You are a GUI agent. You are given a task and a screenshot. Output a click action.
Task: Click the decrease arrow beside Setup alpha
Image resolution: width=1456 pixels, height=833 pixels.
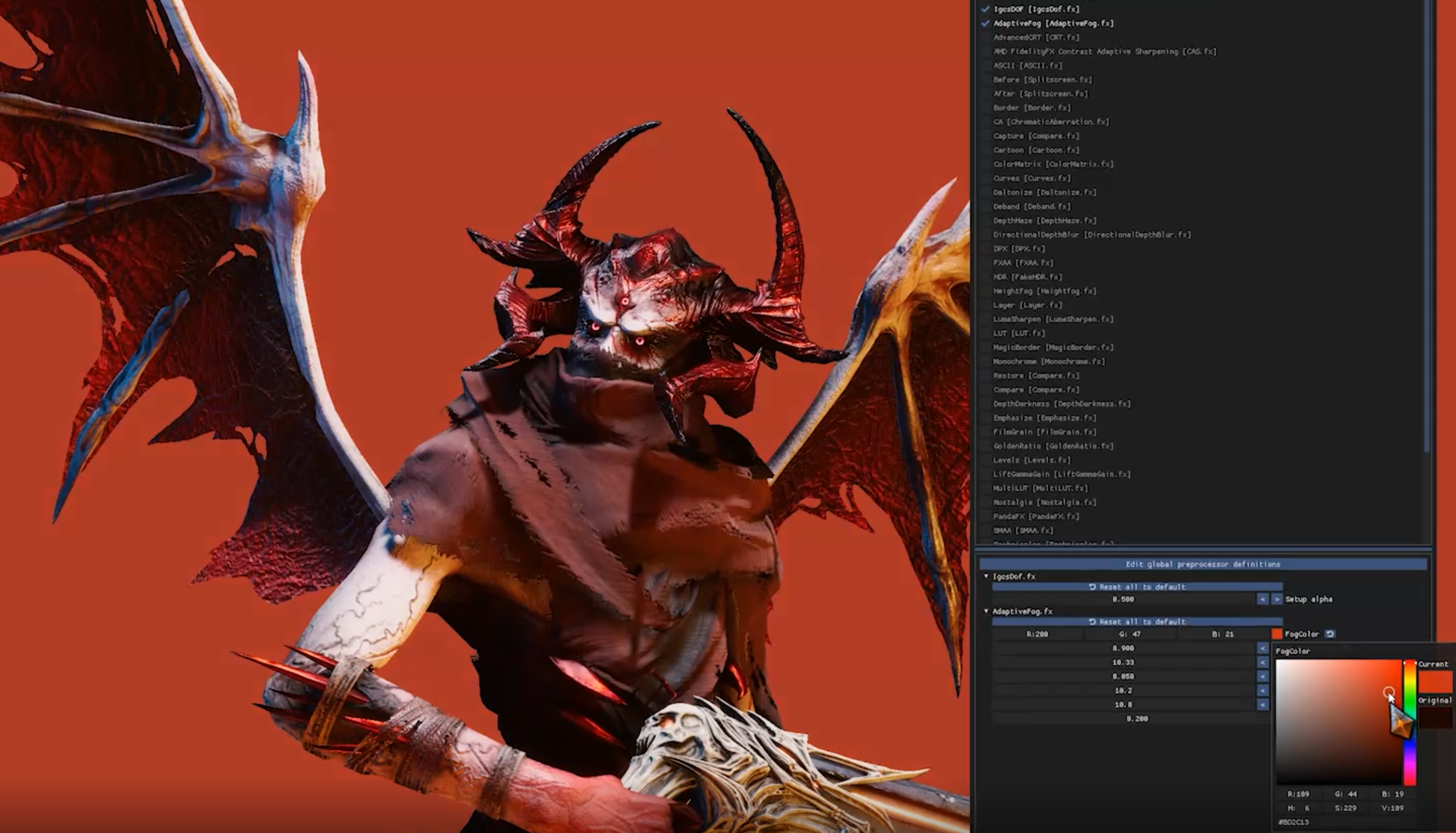tap(1263, 599)
